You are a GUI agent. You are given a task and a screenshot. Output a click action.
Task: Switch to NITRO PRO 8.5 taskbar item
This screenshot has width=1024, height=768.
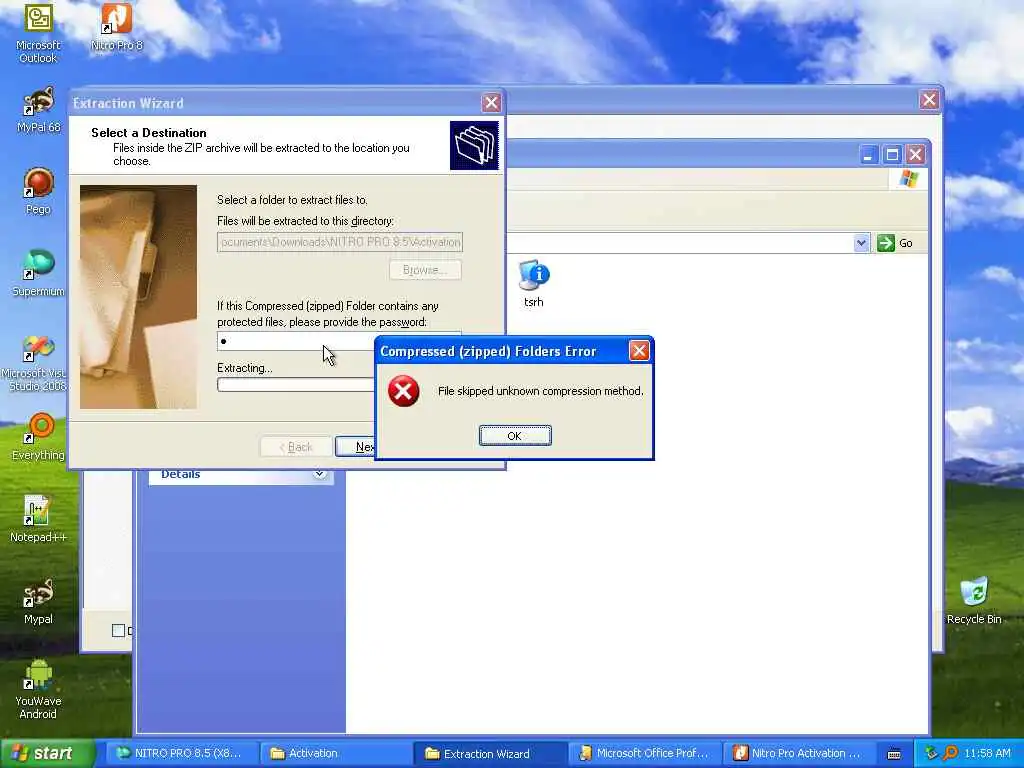(180, 753)
